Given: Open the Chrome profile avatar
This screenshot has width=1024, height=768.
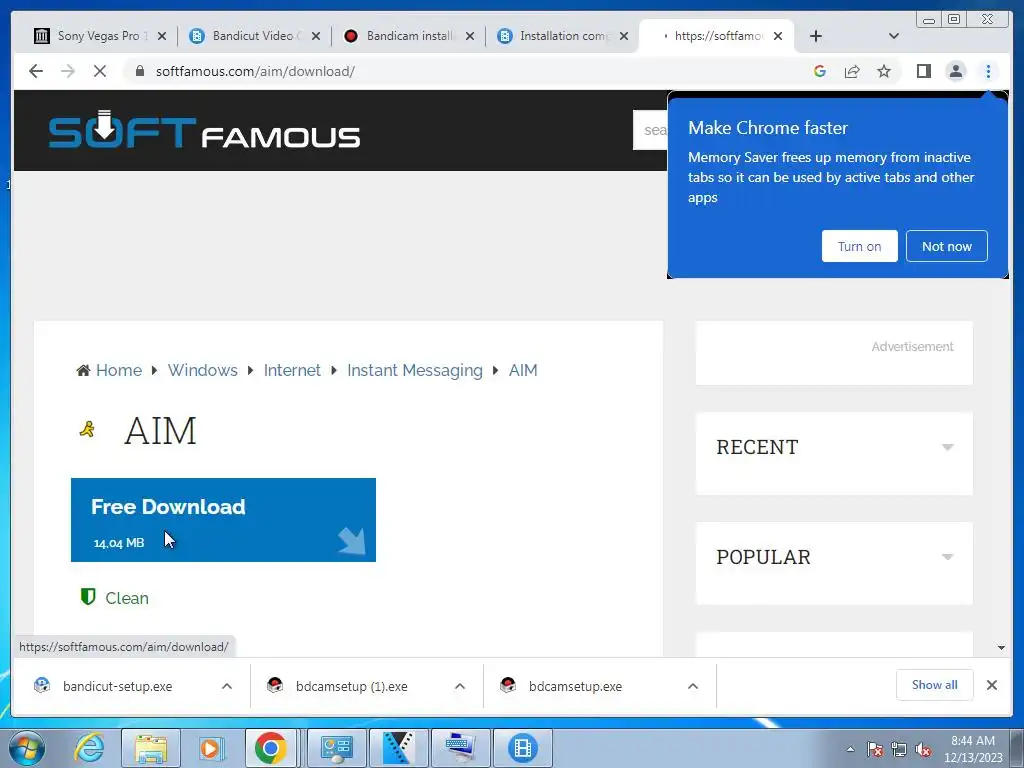Looking at the screenshot, I should coord(955,71).
